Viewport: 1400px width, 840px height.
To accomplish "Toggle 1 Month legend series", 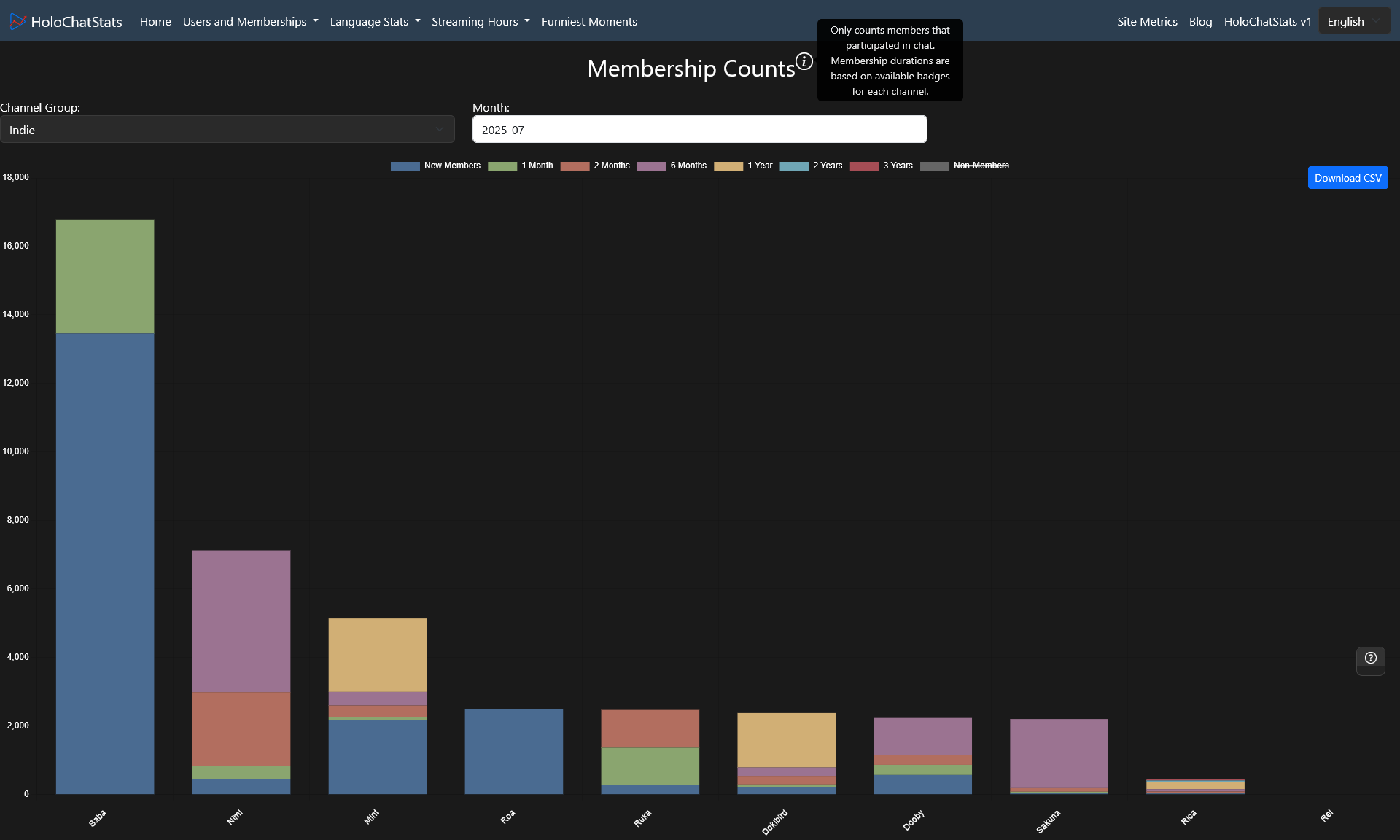I will 520,166.
